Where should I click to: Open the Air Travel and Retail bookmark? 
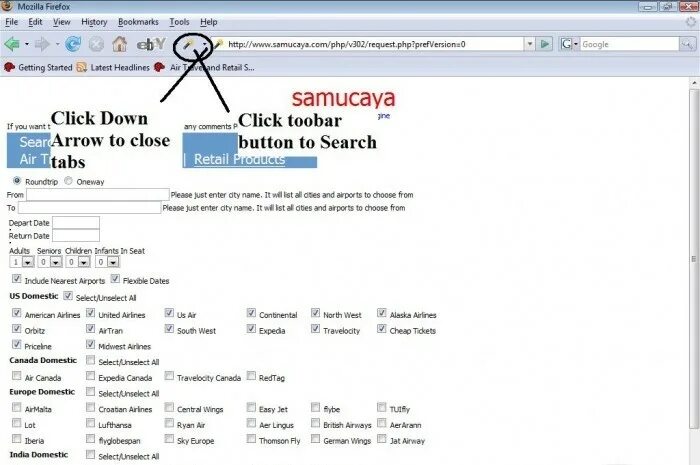[204, 67]
